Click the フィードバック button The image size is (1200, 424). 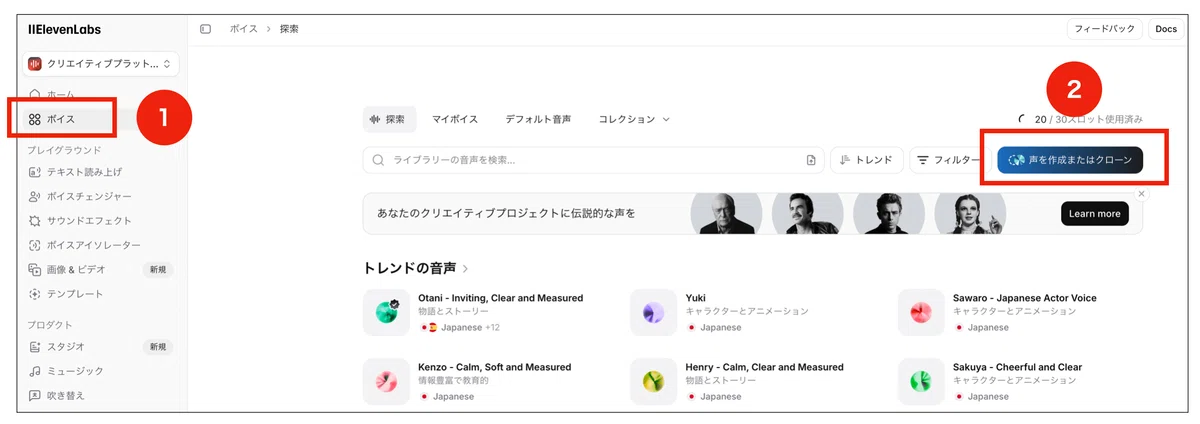click(1105, 29)
